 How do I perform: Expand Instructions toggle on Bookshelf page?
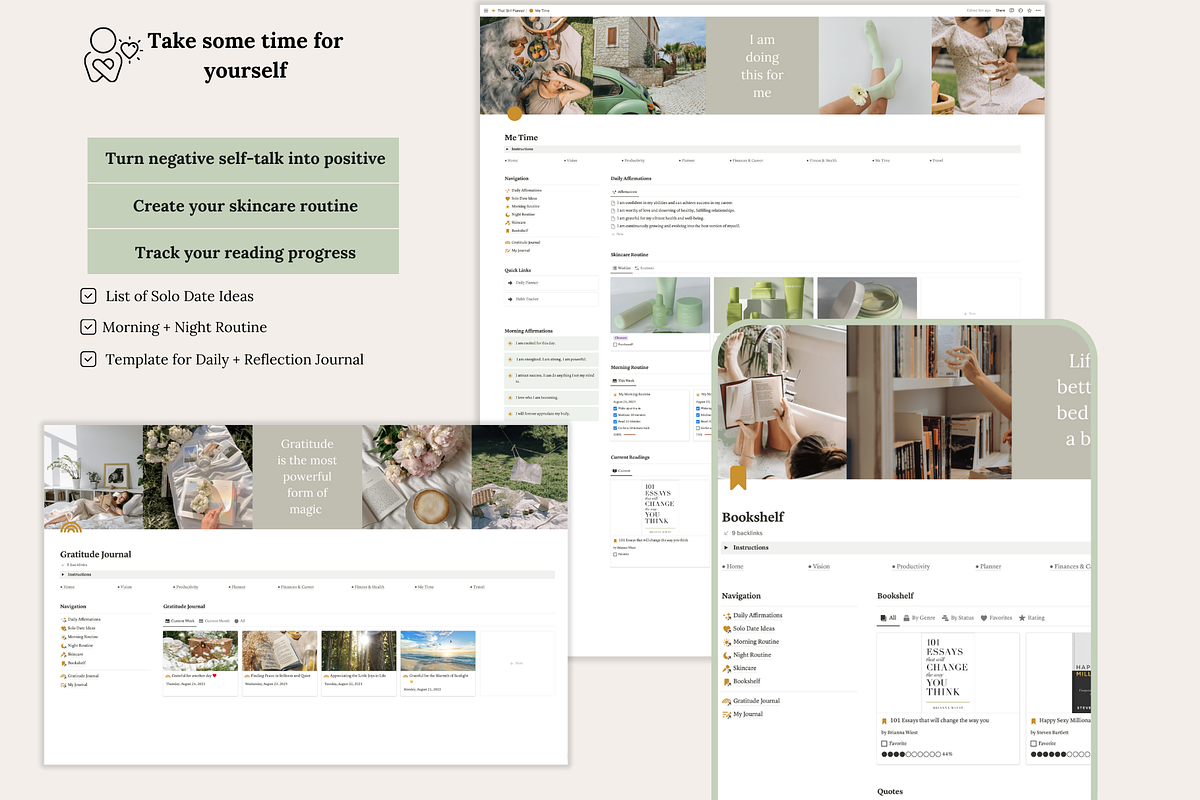(x=726, y=548)
